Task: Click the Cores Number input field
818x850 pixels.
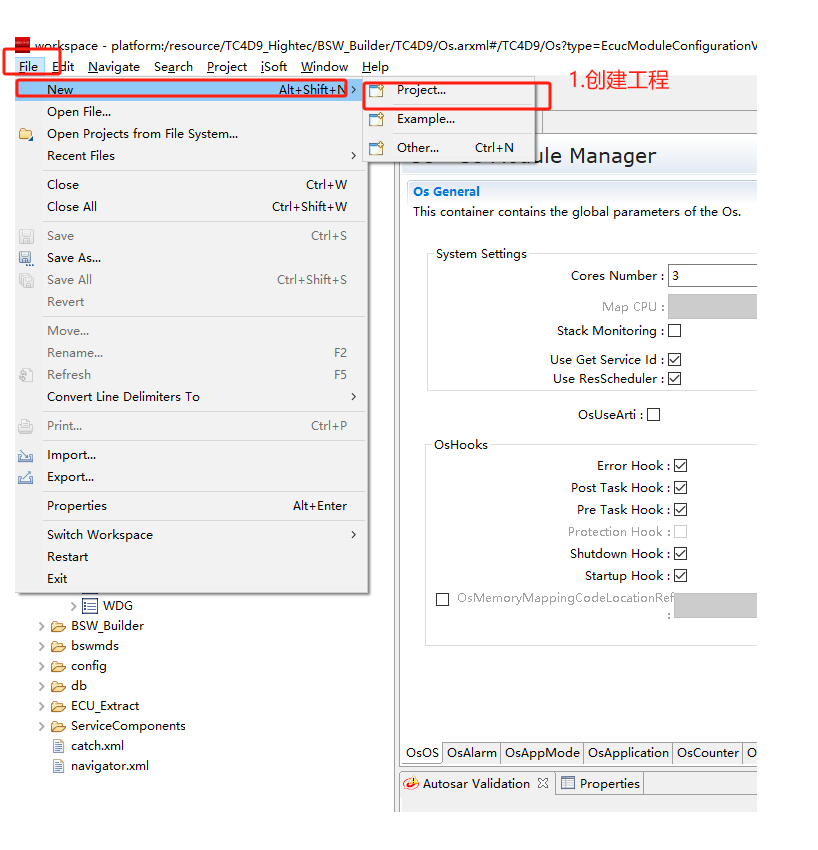Action: pyautogui.click(x=712, y=276)
